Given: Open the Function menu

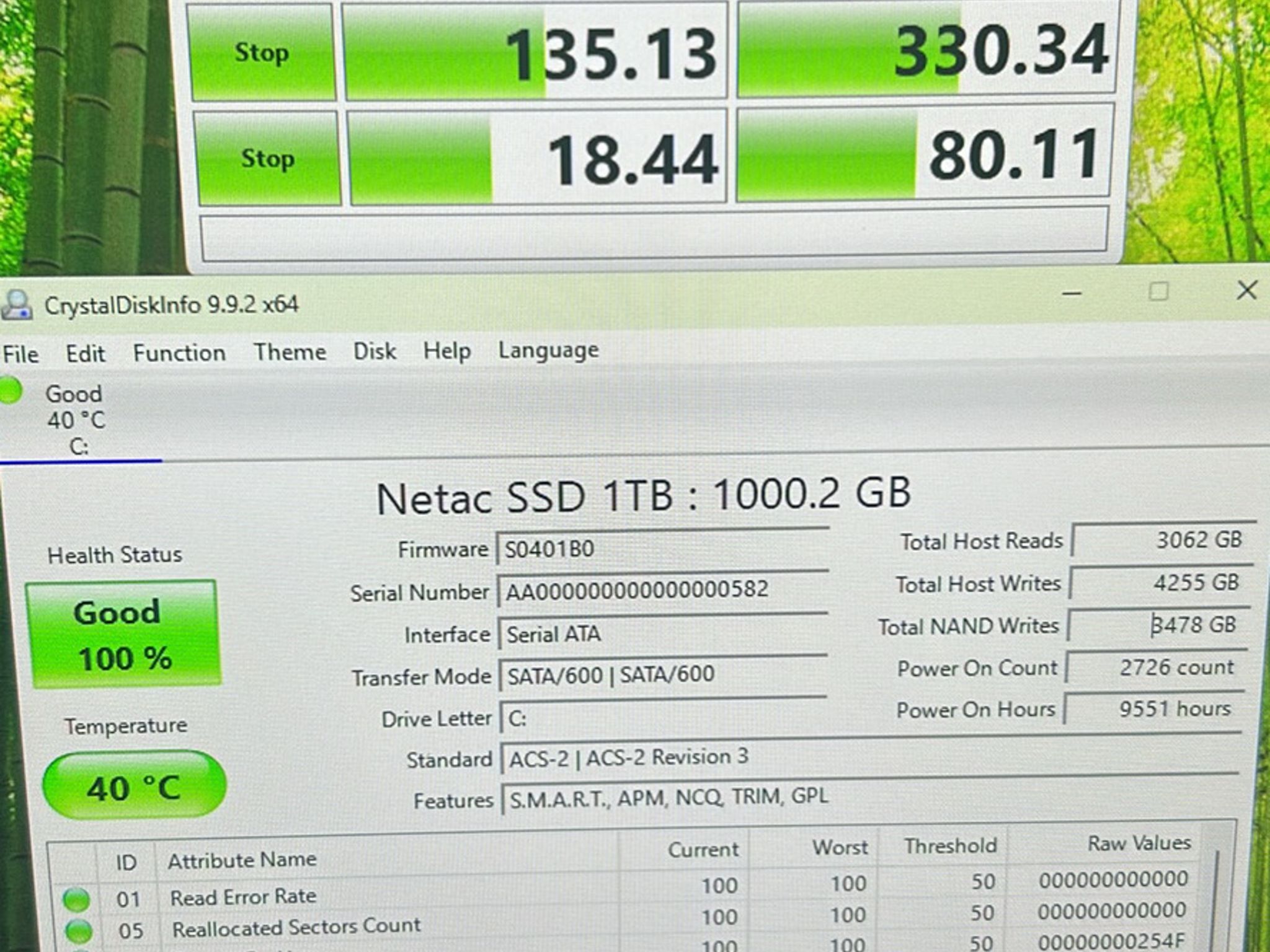Looking at the screenshot, I should pyautogui.click(x=179, y=353).
